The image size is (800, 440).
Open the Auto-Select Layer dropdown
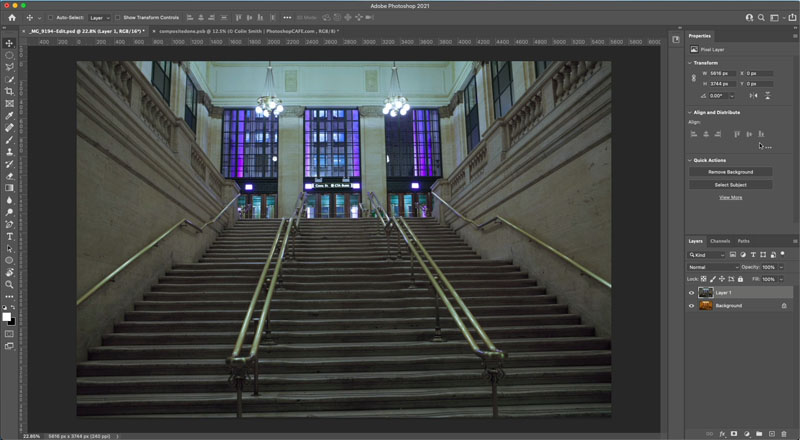pos(99,18)
